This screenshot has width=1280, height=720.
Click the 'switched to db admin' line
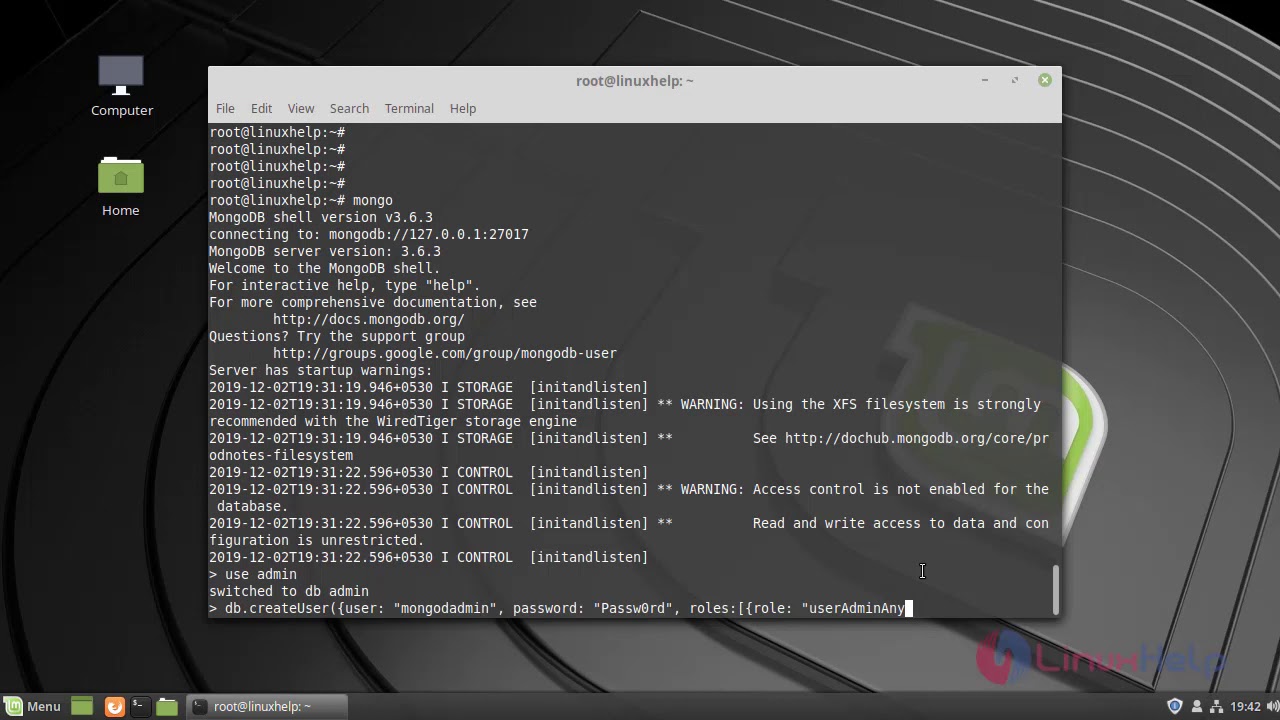point(289,591)
